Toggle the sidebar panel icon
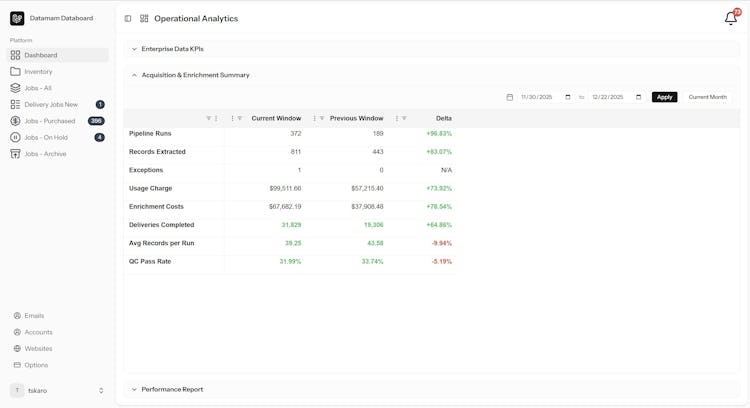 (128, 18)
